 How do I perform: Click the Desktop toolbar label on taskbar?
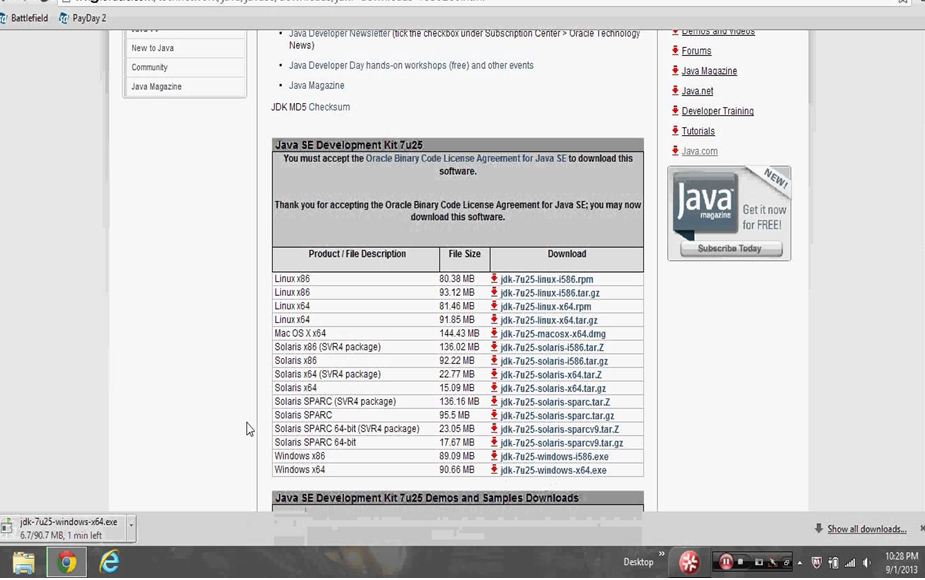[638, 562]
